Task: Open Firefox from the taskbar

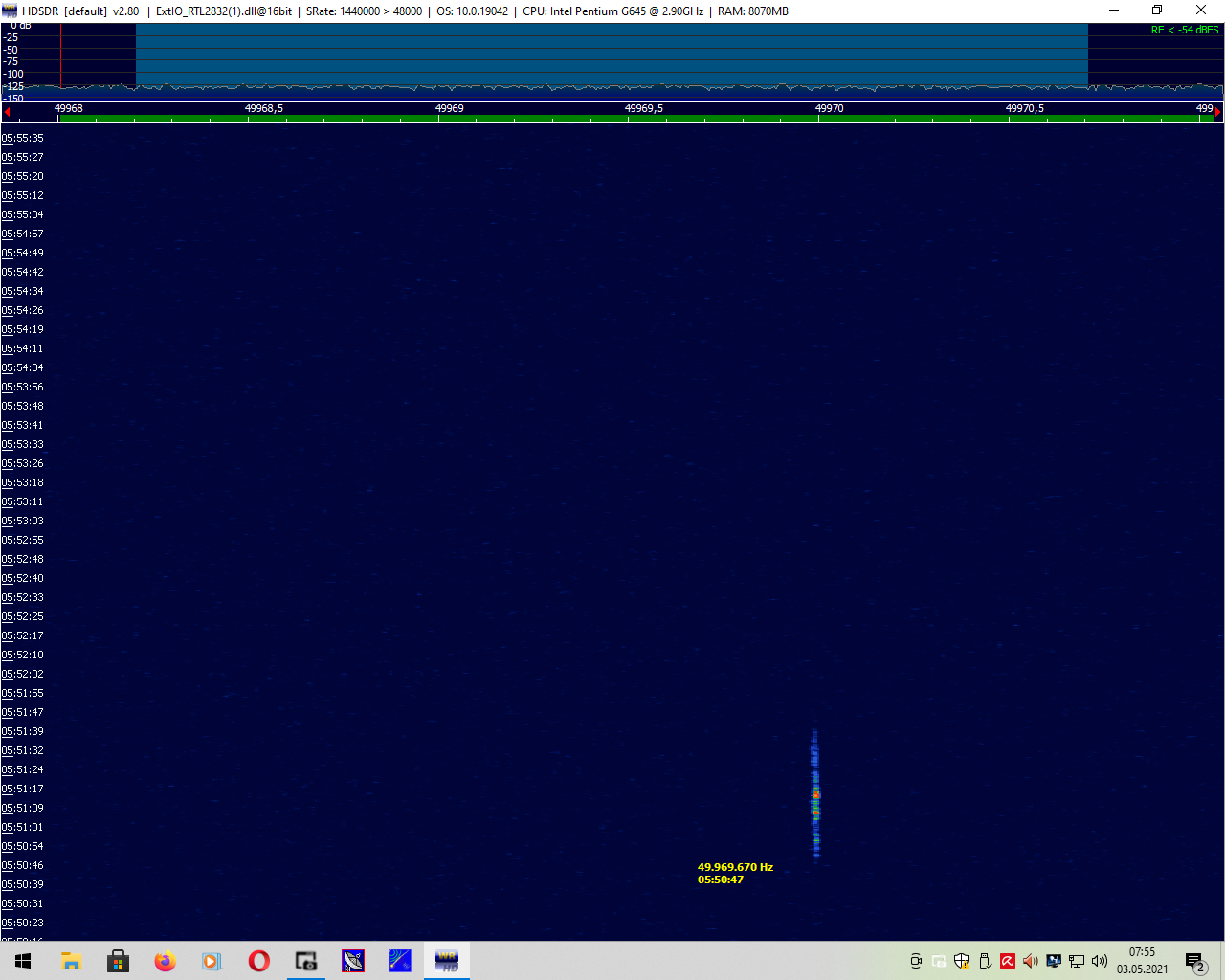Action: point(165,961)
